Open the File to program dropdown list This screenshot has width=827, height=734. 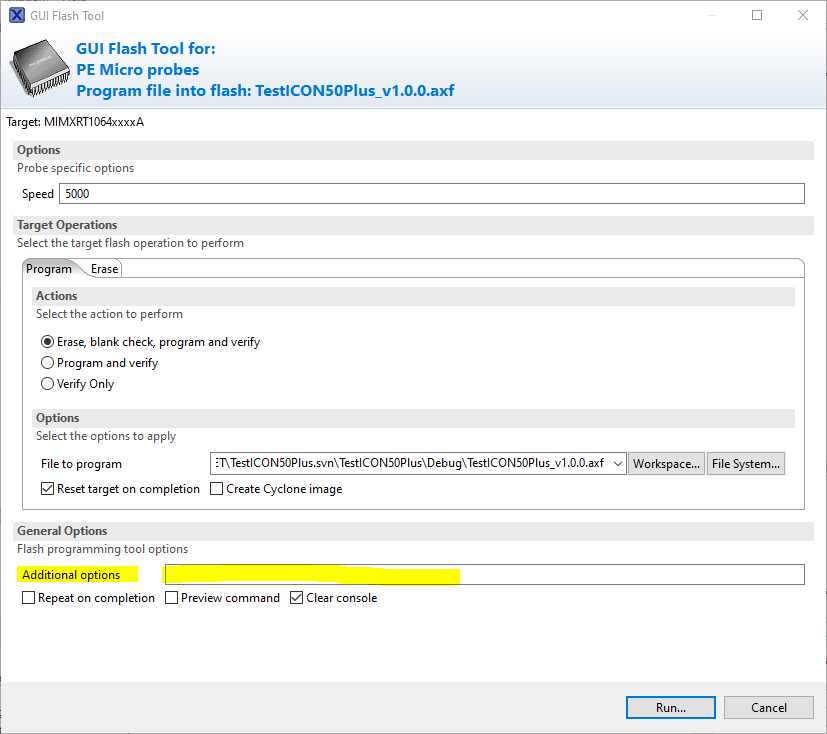(615, 463)
